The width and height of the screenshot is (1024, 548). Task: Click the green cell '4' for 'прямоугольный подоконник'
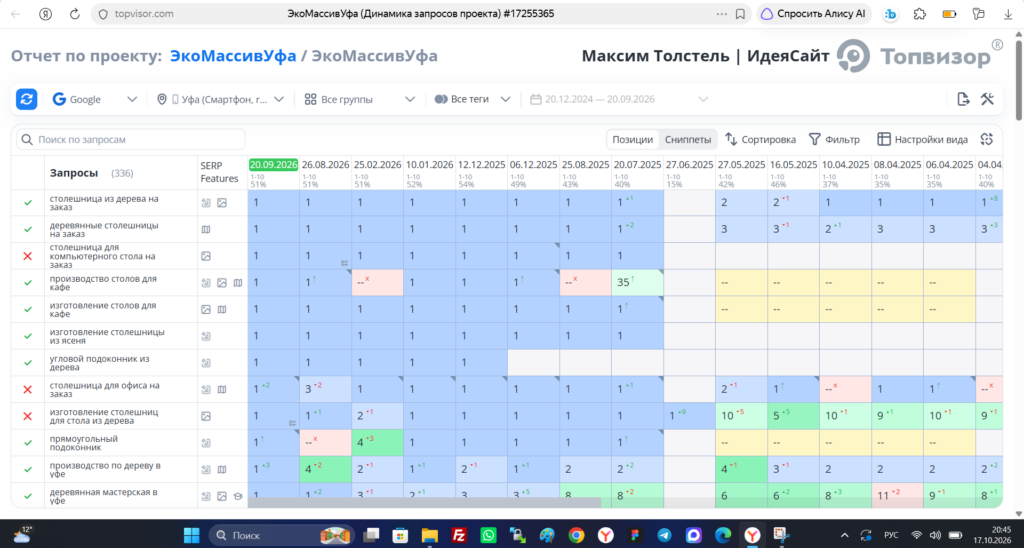click(x=377, y=442)
